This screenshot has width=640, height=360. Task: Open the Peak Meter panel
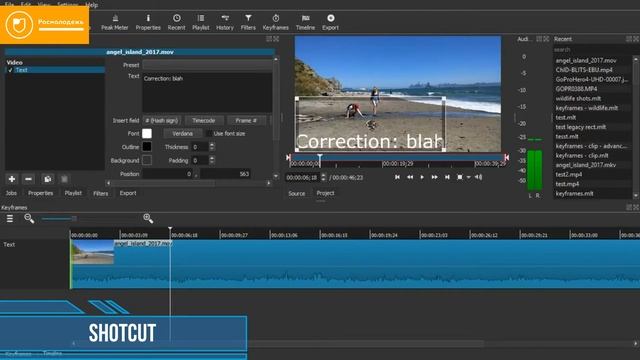(115, 22)
